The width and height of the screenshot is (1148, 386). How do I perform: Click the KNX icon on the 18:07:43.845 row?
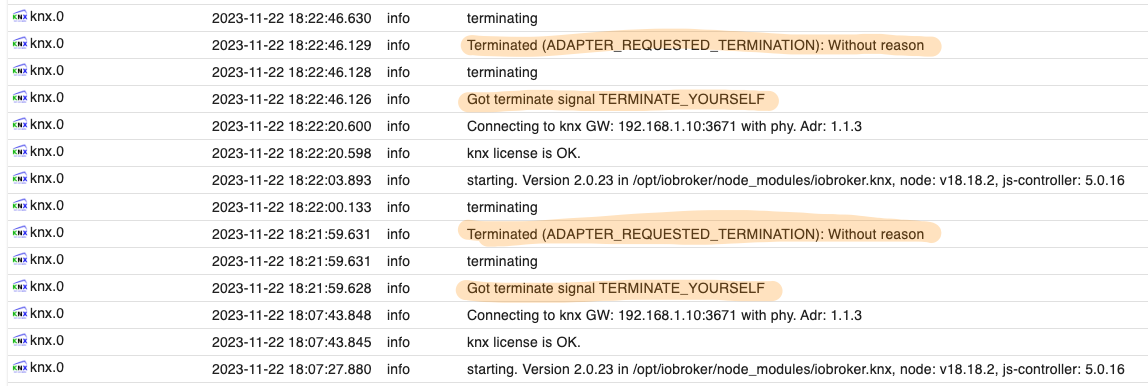point(20,341)
